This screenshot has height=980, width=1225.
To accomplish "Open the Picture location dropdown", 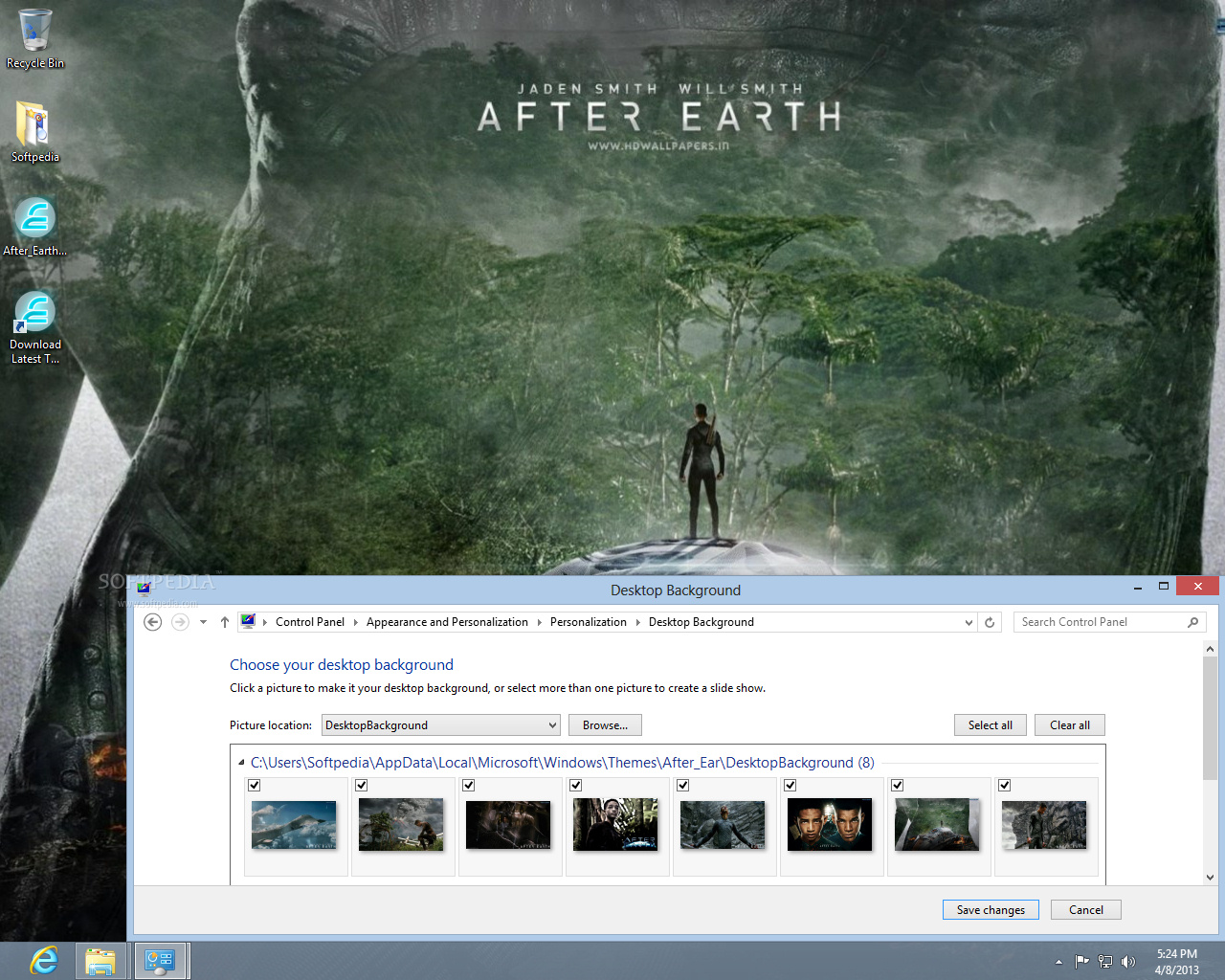I will pyautogui.click(x=441, y=725).
